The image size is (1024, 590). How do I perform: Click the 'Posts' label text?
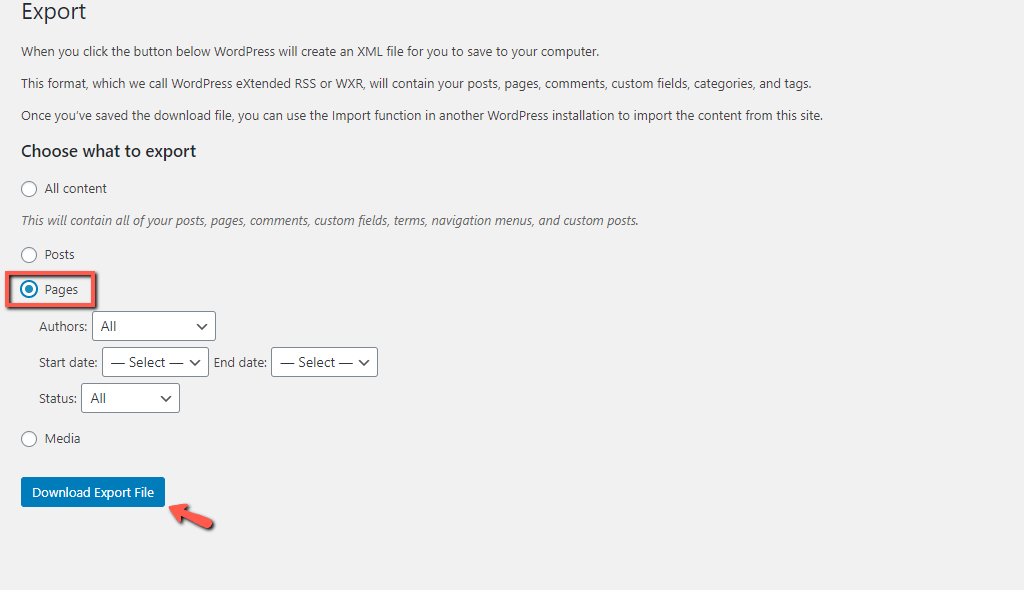[x=59, y=255]
